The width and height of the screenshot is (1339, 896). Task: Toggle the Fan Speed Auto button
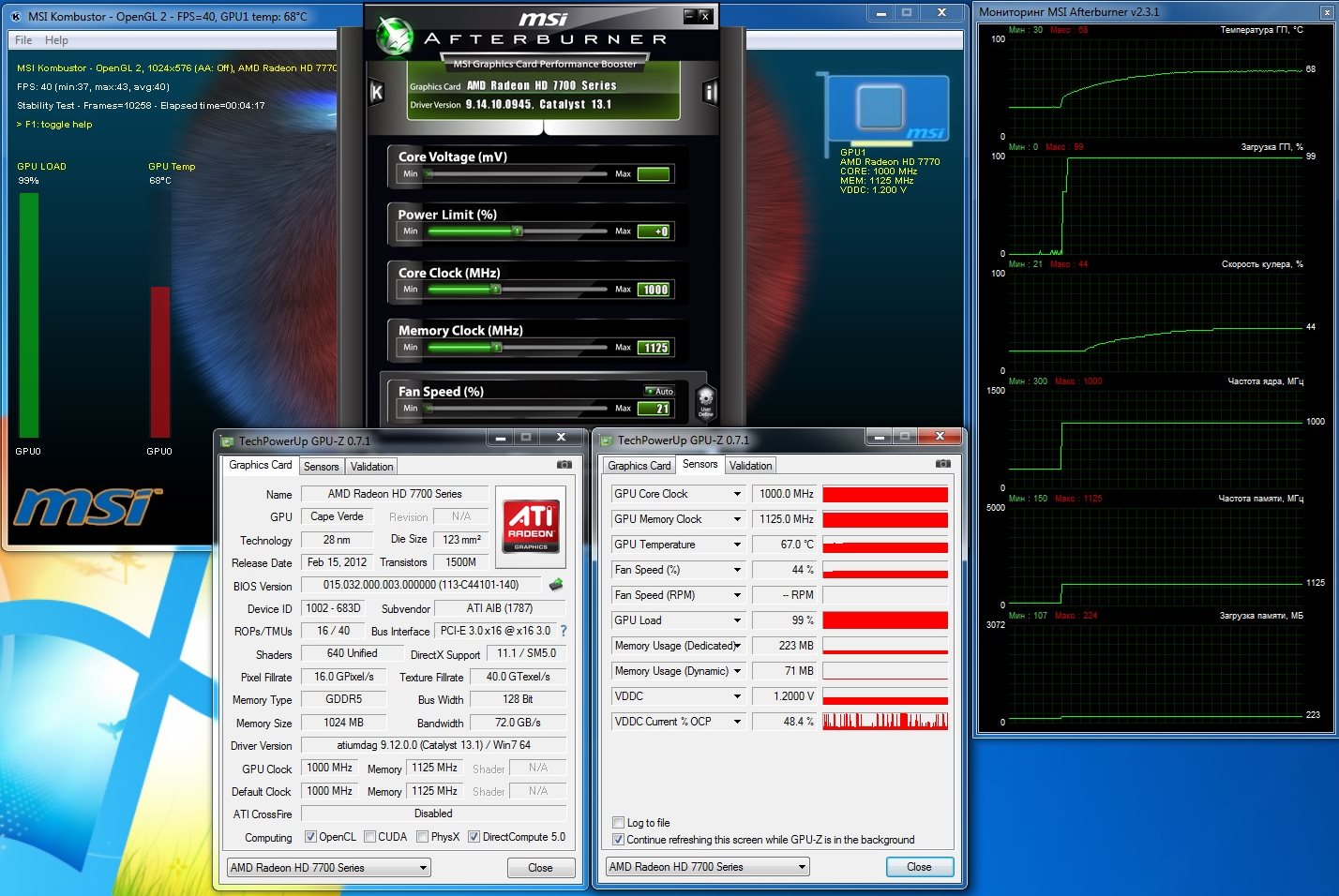[660, 391]
